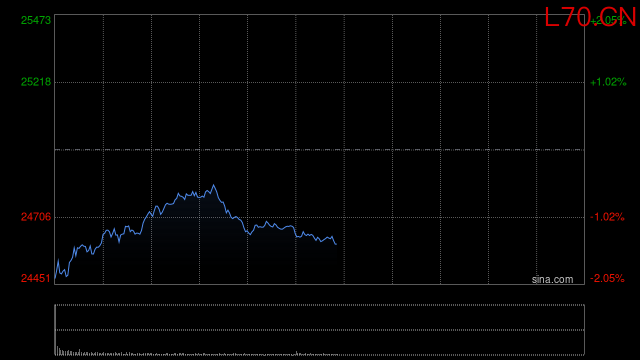The height and width of the screenshot is (360, 640).
Task: Select the +2.05% percentage label at top right
Action: (608, 20)
